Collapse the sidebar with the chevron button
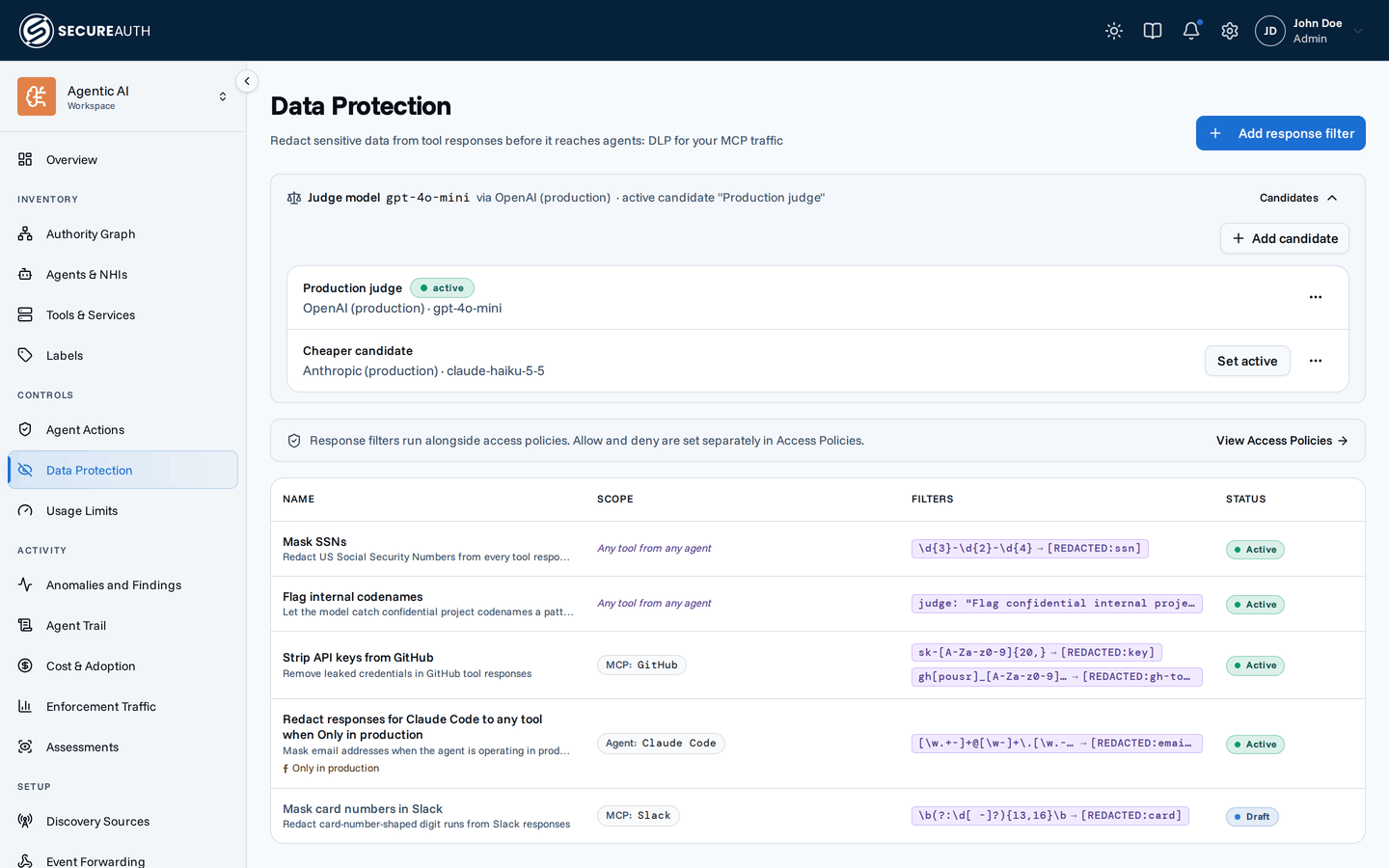Viewport: 1389px width, 868px height. (x=247, y=82)
